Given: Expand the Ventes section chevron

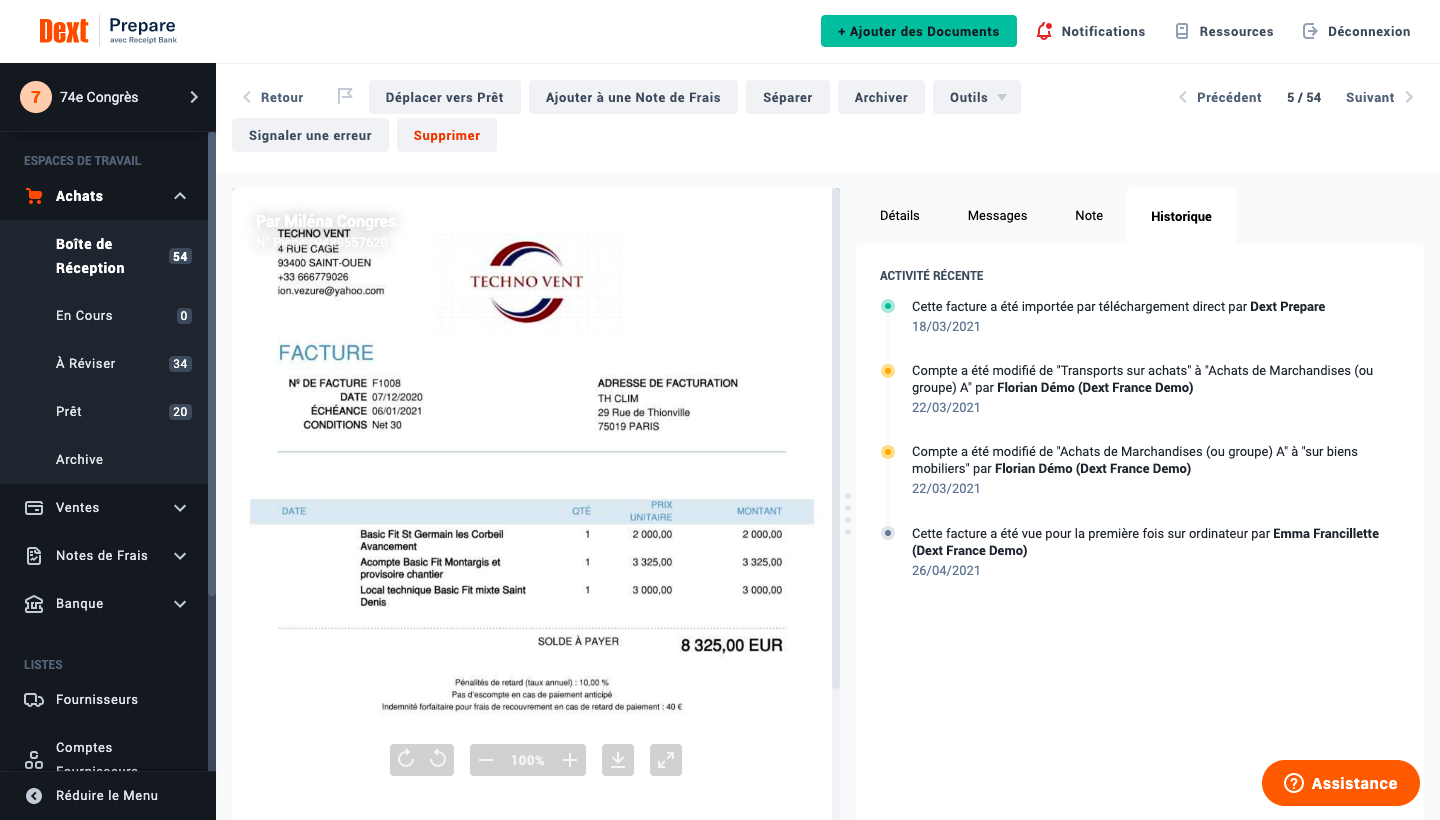Looking at the screenshot, I should 180,508.
